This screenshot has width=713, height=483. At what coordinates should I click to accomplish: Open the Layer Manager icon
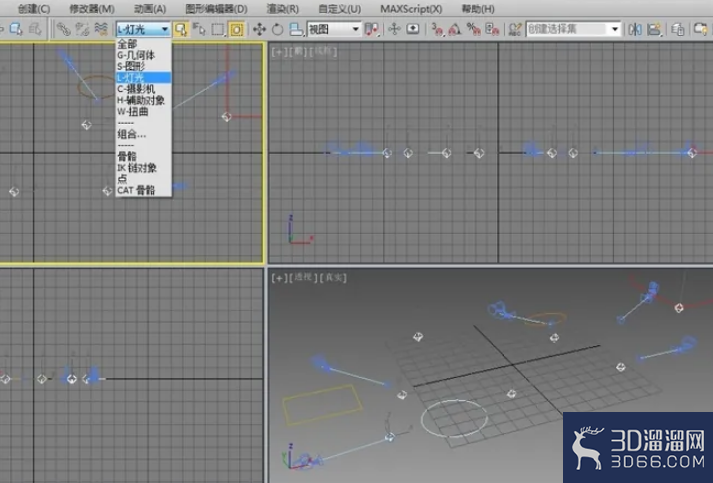coord(678,30)
